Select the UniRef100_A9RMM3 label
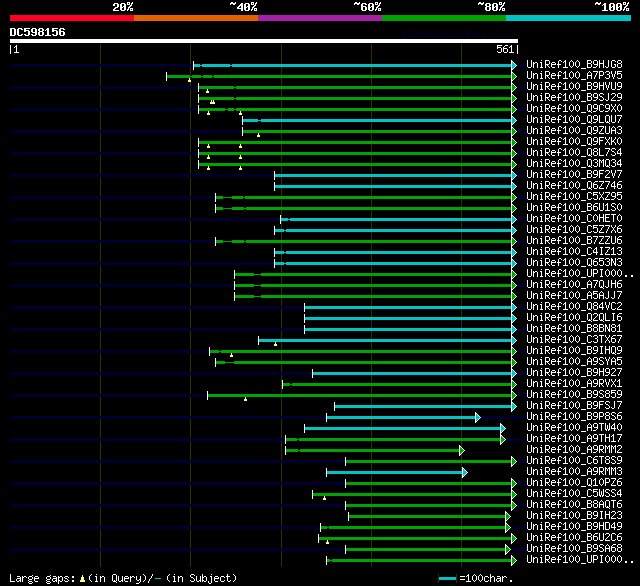Screen dimensions: 640x586 (574, 472)
